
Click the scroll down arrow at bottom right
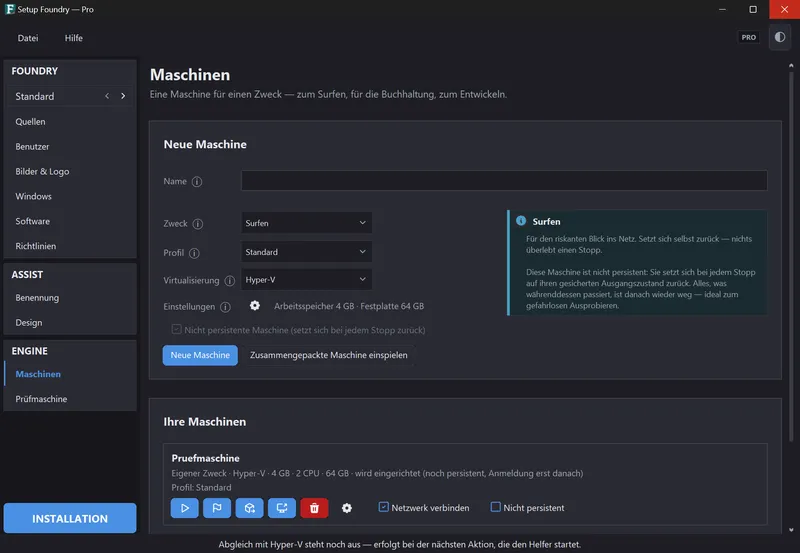[x=791, y=530]
